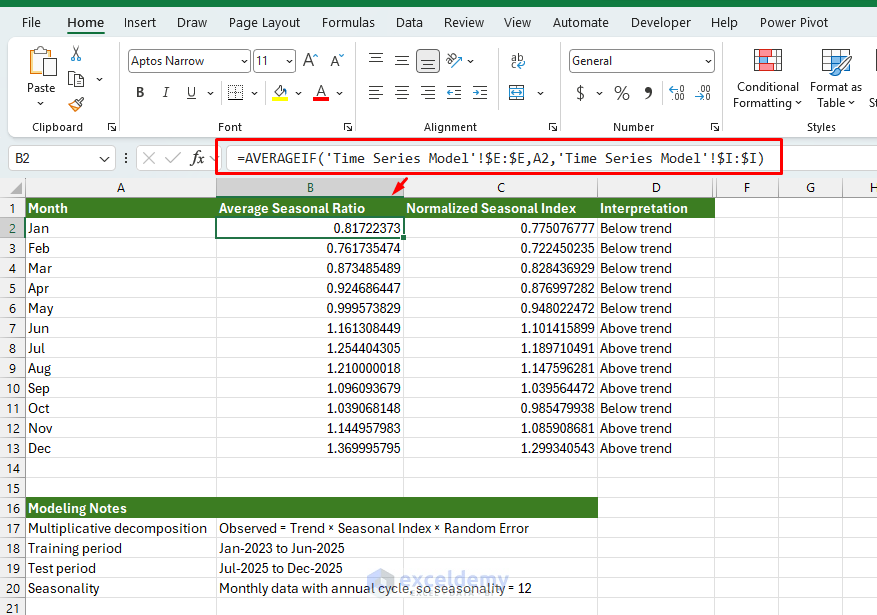Open the borders dropdown arrow
Screen dimensions: 877x615
[x=254, y=93]
